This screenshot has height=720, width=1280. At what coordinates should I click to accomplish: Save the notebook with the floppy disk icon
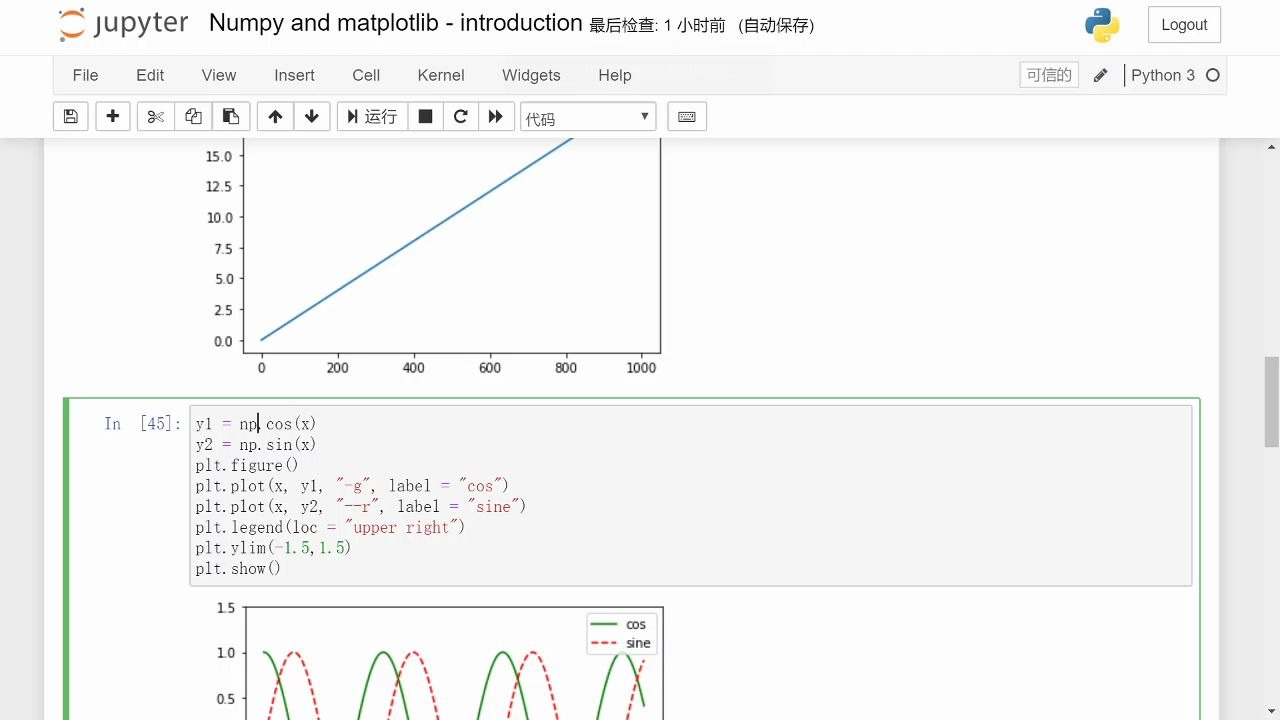(x=70, y=117)
